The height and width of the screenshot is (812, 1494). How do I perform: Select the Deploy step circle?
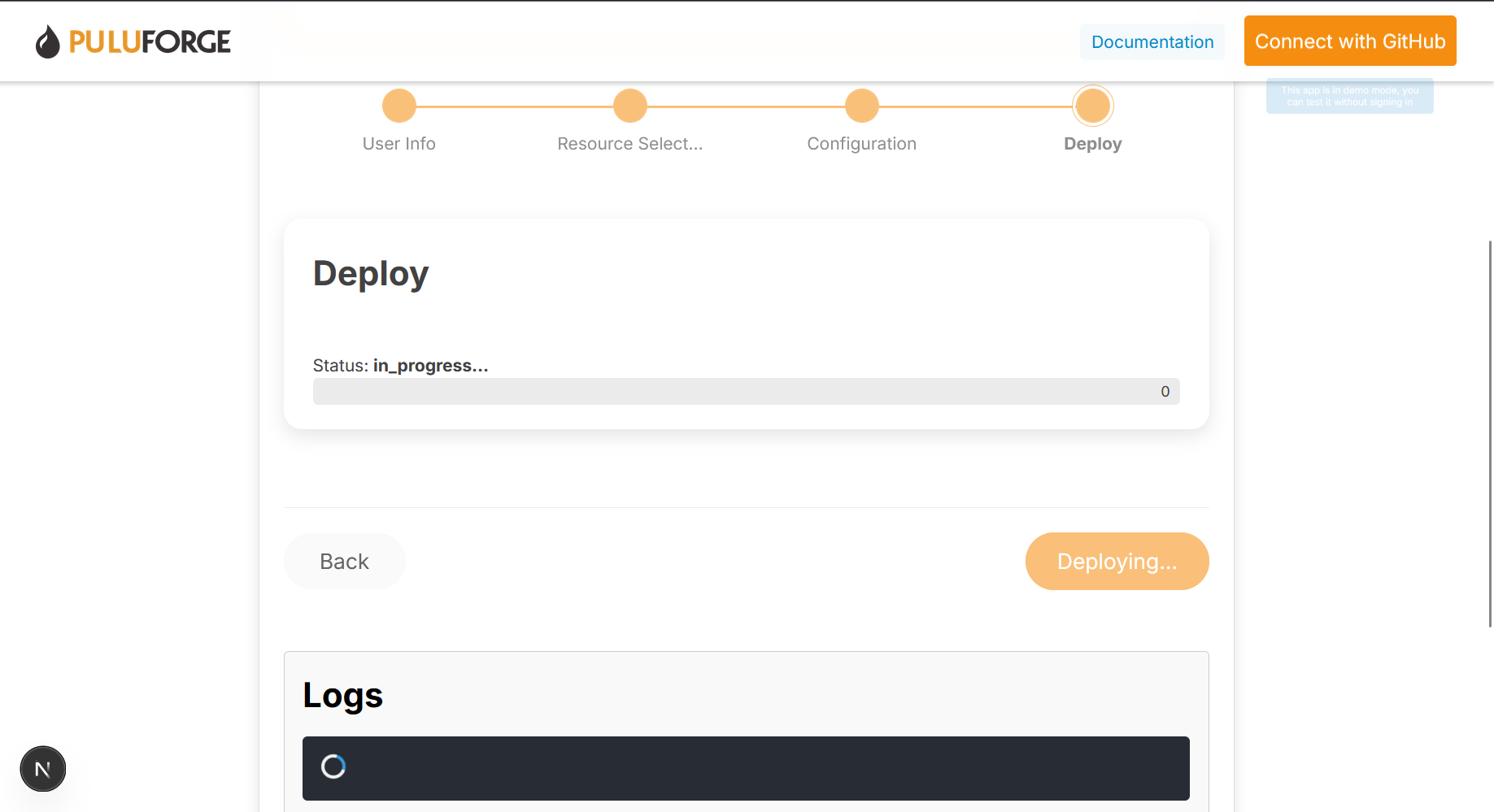click(x=1093, y=106)
